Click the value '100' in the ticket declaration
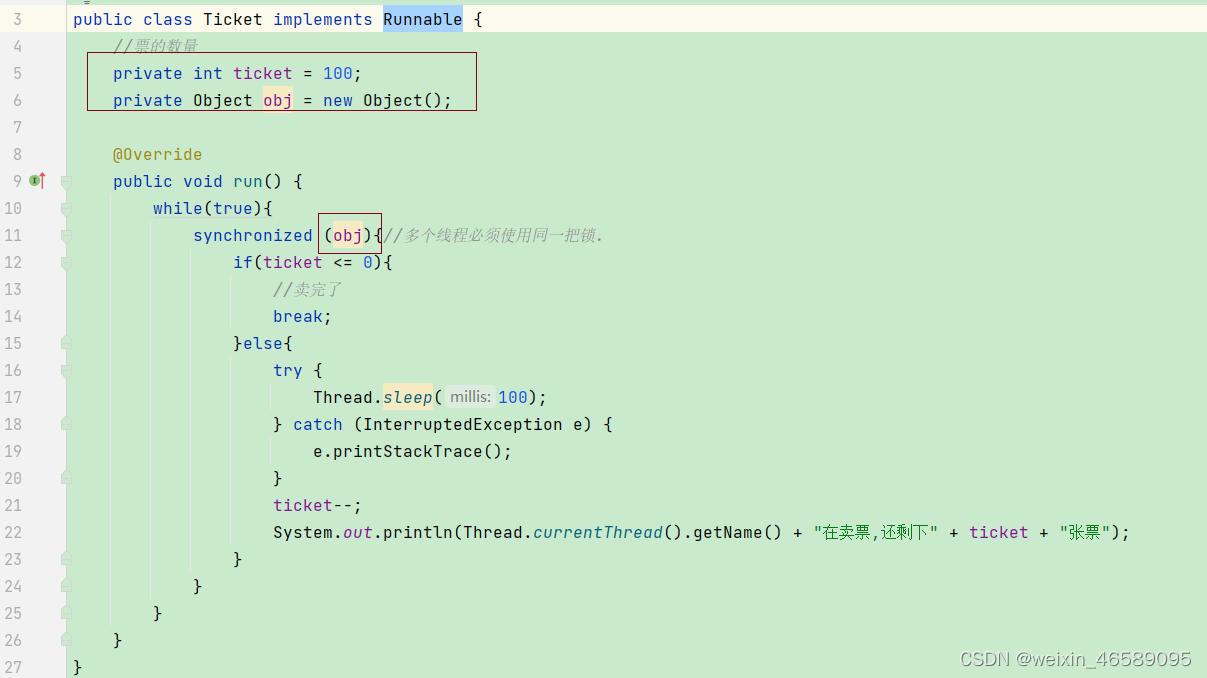This screenshot has height=678, width=1207. (338, 73)
